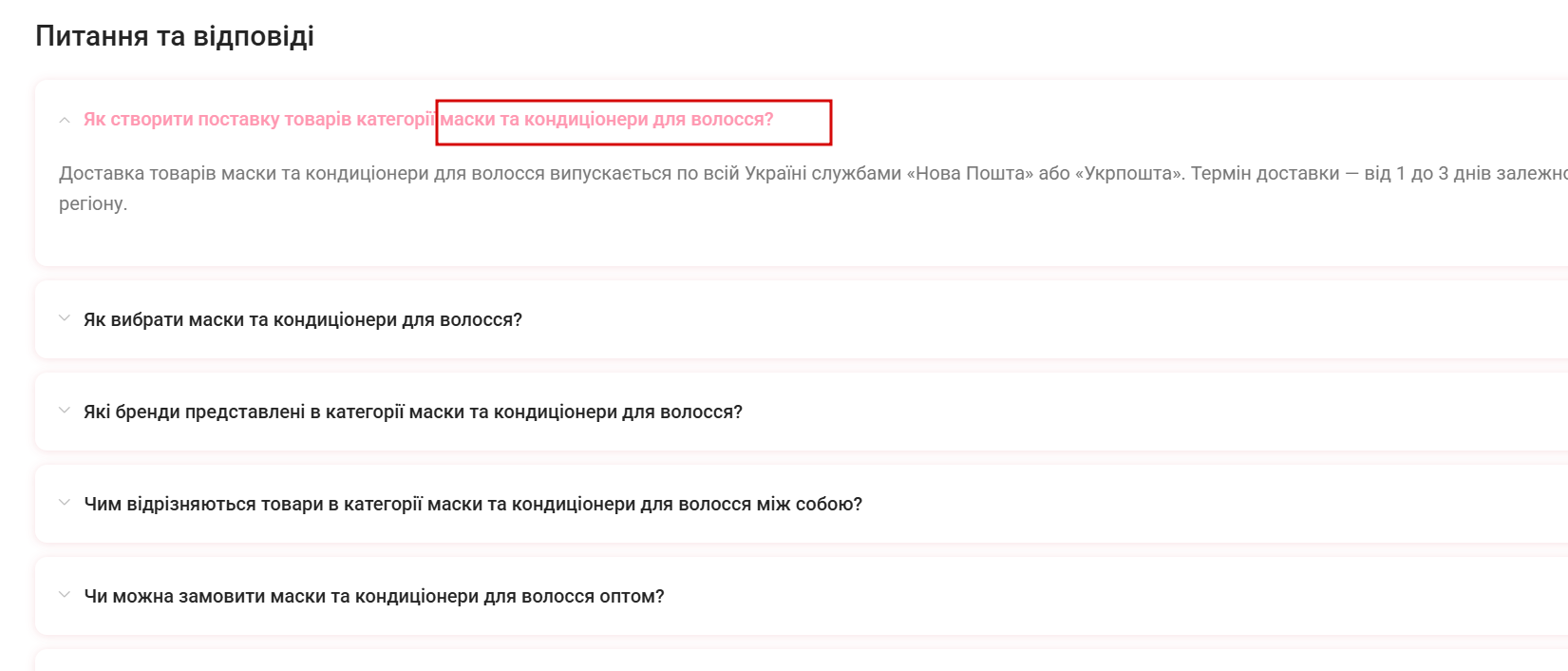Collapse the open delivery question via its up chevron
Viewport: 1568px width, 671px height.
click(x=65, y=120)
